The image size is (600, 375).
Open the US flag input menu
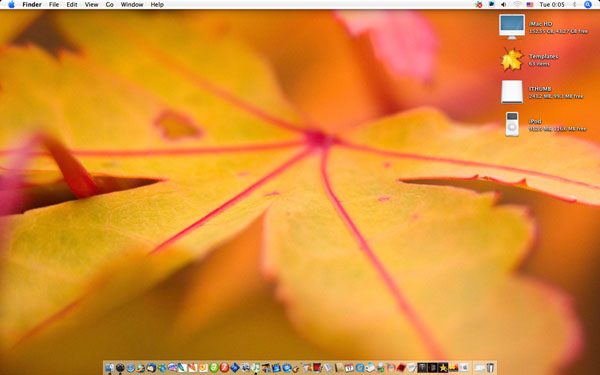pyautogui.click(x=530, y=5)
